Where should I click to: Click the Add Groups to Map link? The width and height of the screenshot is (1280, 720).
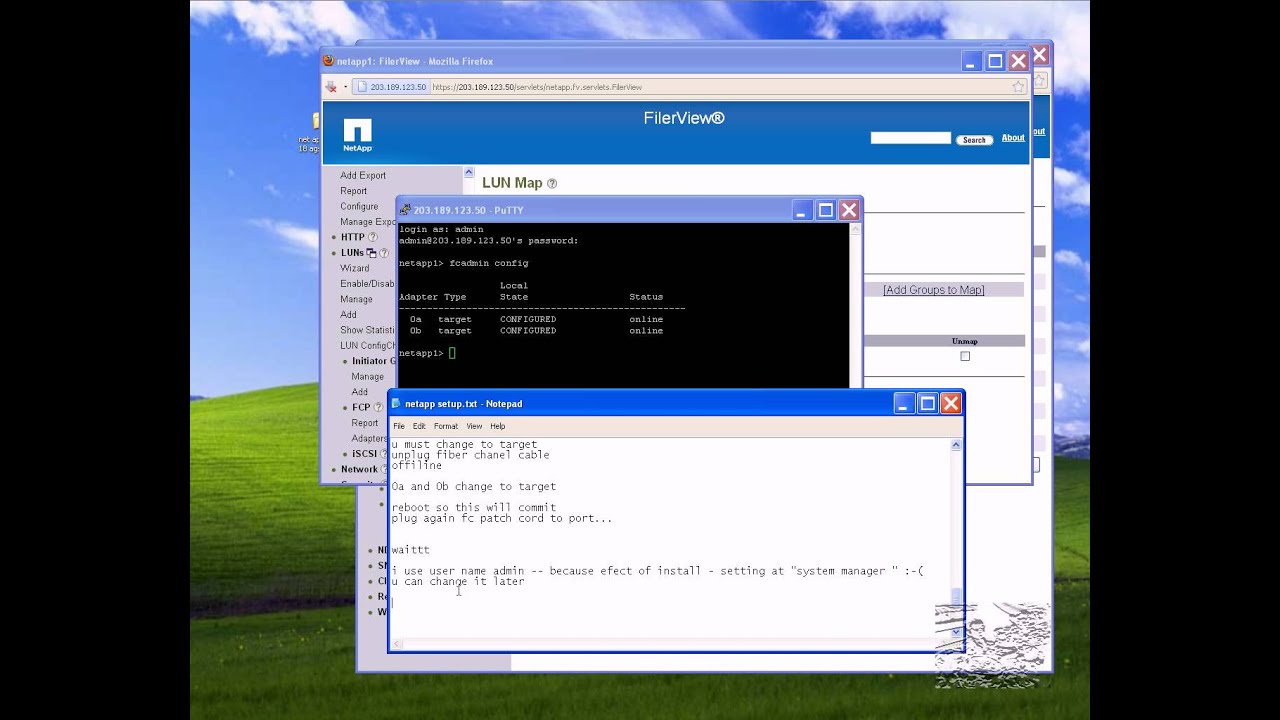(x=933, y=290)
